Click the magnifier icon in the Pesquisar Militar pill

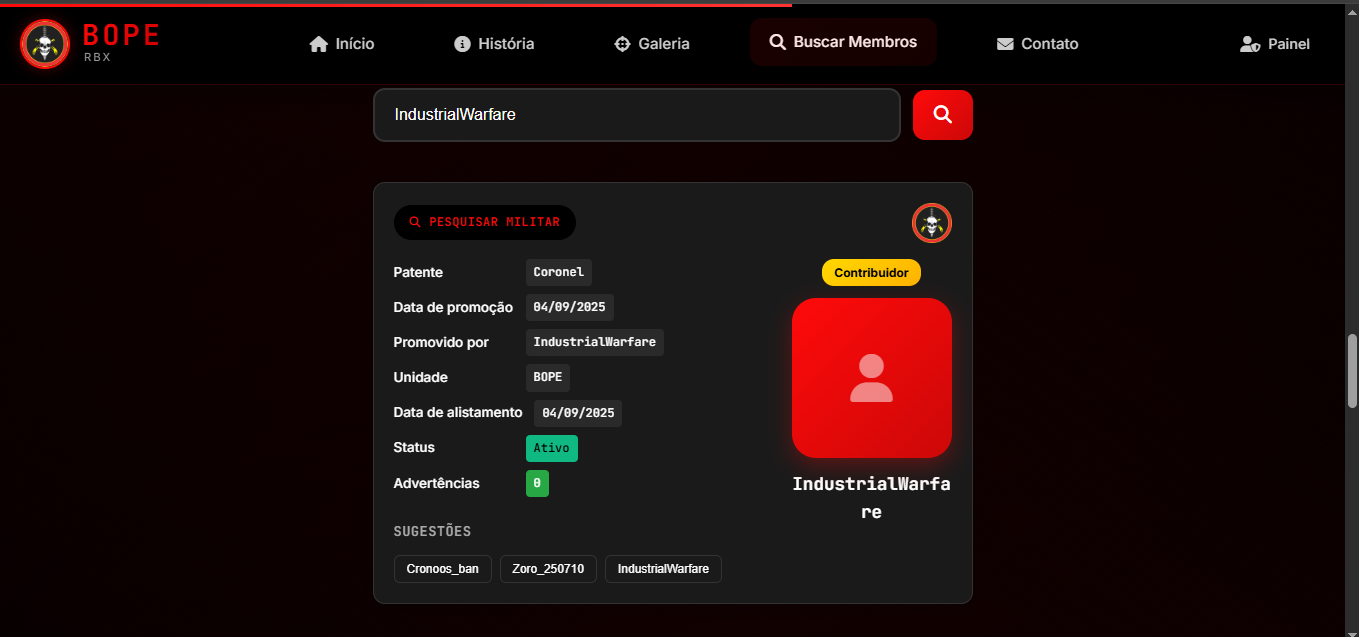tap(415, 222)
